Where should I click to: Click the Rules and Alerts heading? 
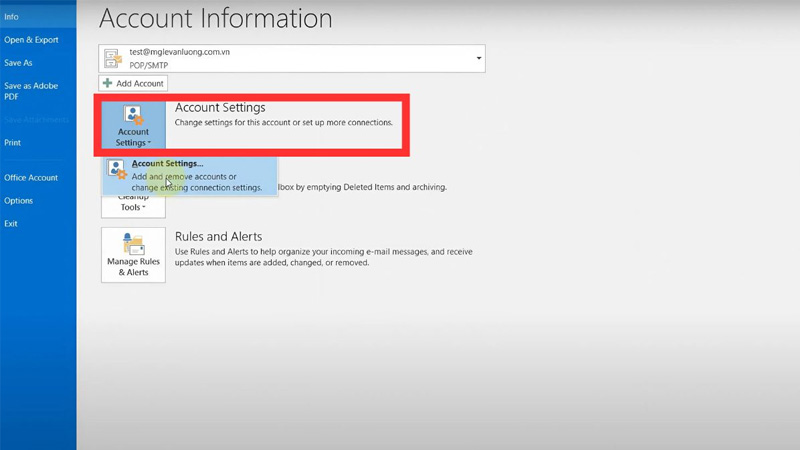[218, 236]
